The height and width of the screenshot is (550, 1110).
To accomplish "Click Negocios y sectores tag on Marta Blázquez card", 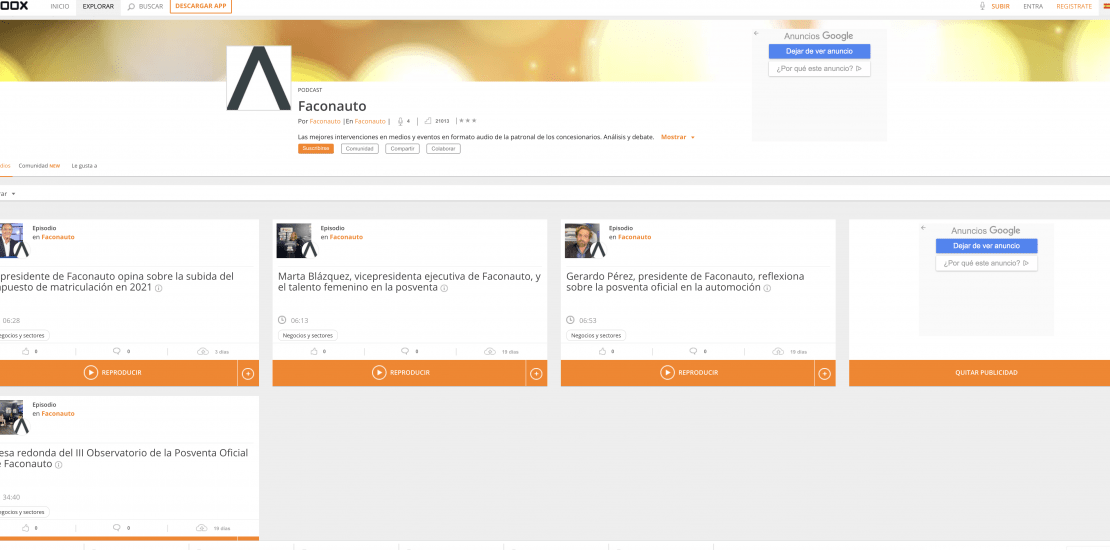I will click(x=308, y=336).
